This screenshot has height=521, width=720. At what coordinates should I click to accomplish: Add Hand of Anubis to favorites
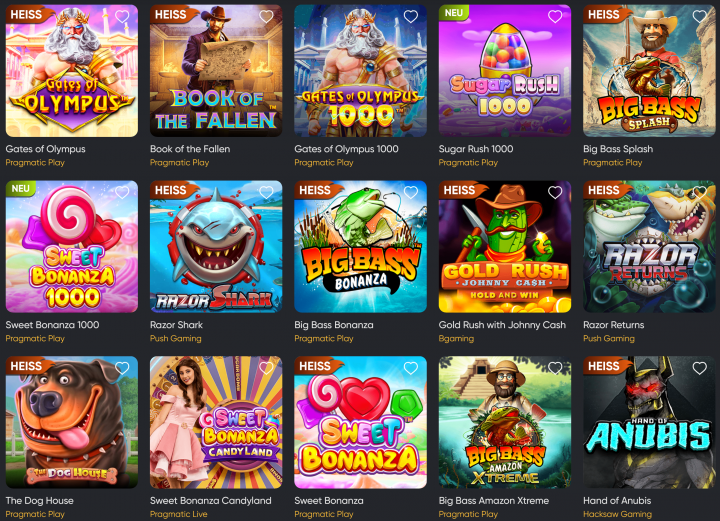pos(699,368)
